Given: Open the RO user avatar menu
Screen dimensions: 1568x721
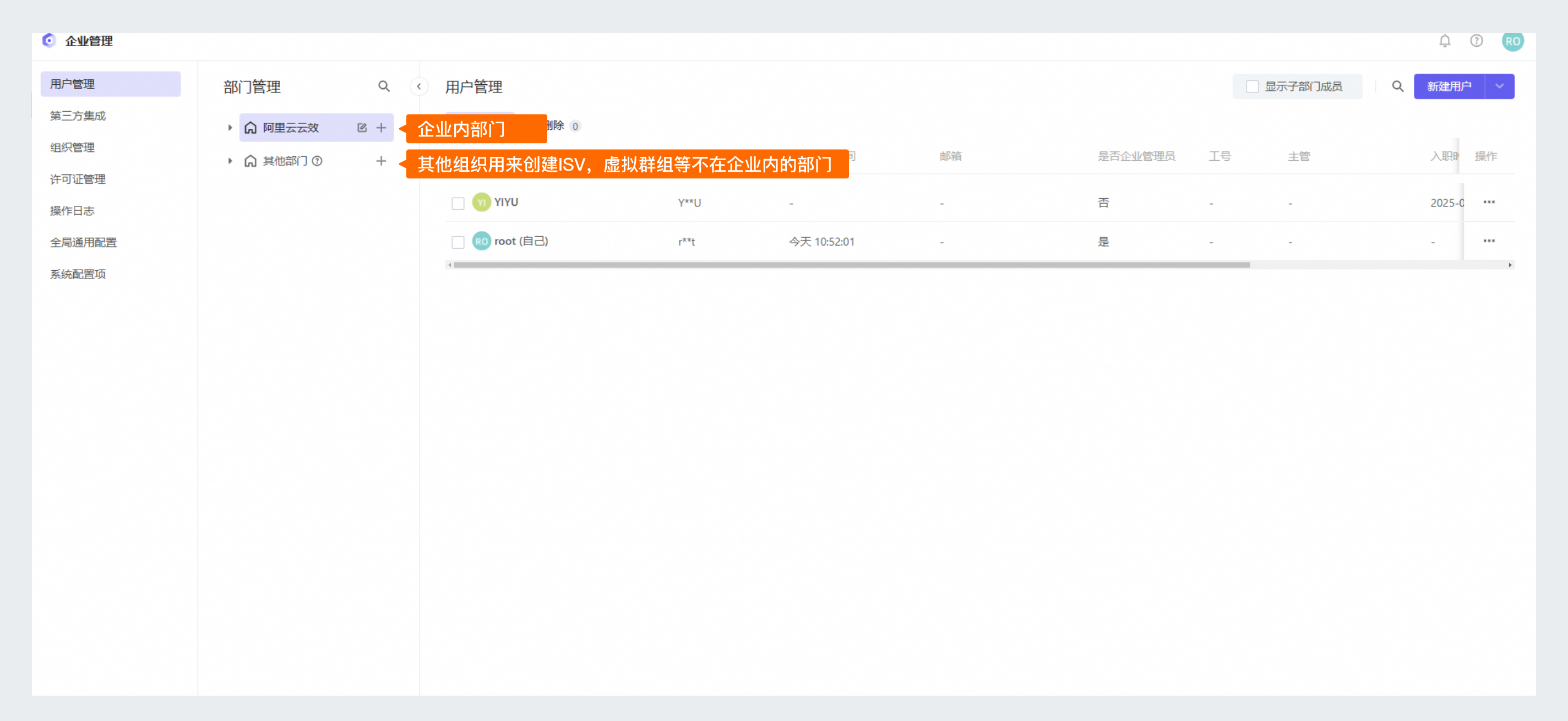Looking at the screenshot, I should 1512,41.
